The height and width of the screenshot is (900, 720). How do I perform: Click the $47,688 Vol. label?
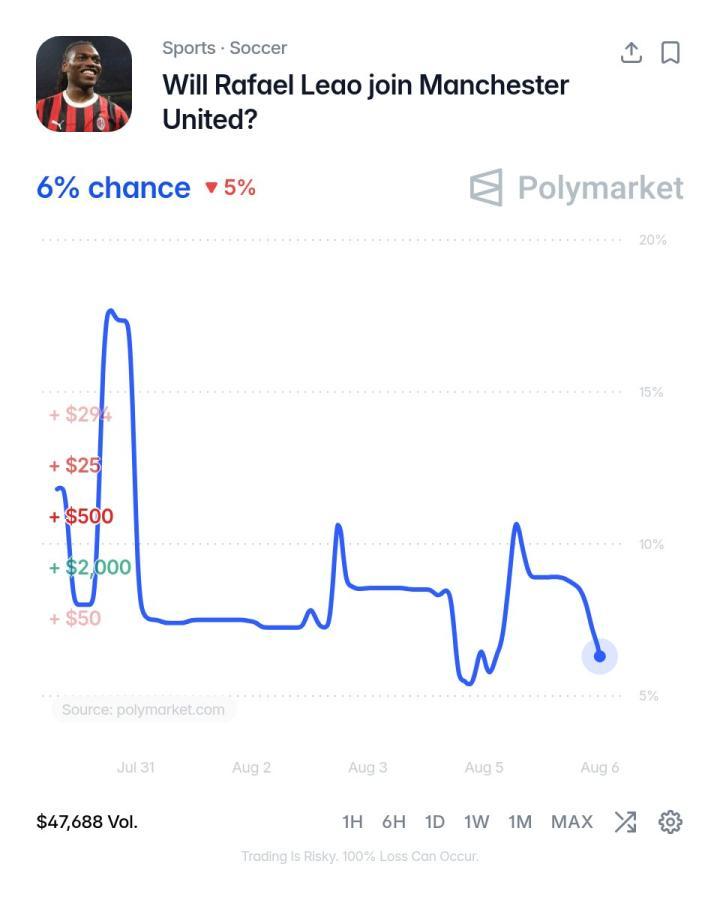[87, 822]
